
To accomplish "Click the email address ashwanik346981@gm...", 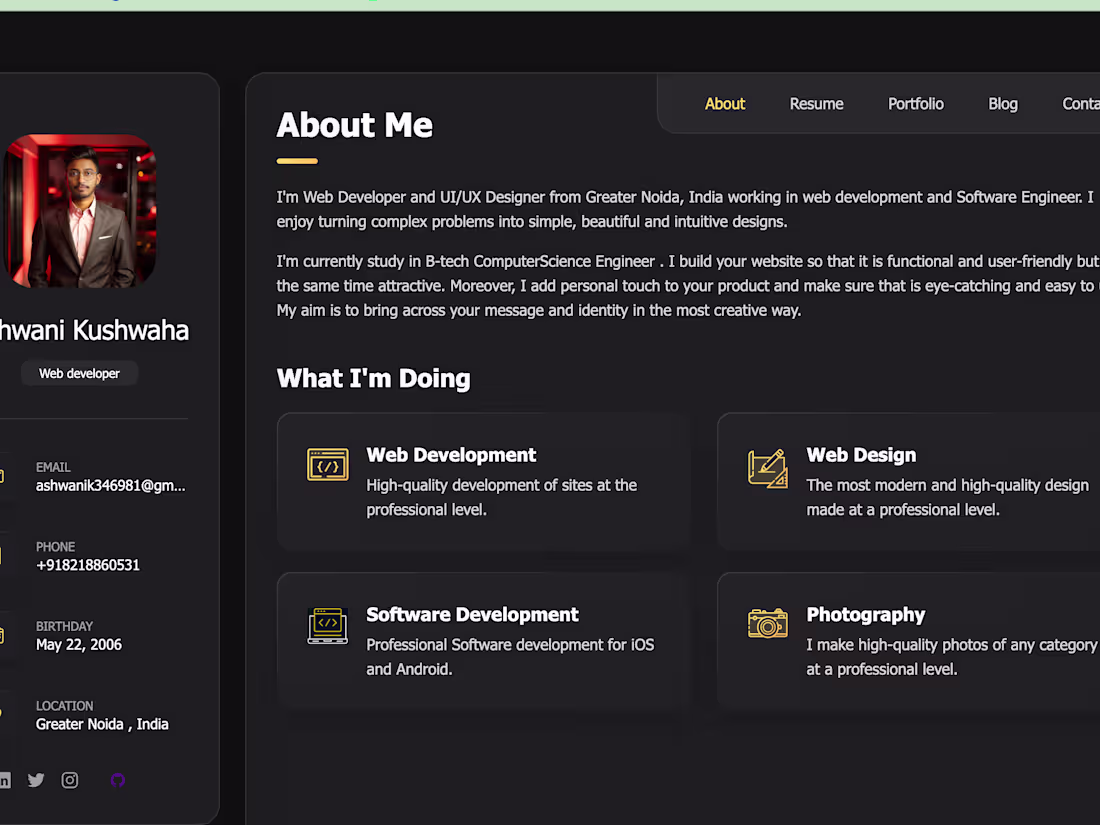I will pyautogui.click(x=110, y=485).
